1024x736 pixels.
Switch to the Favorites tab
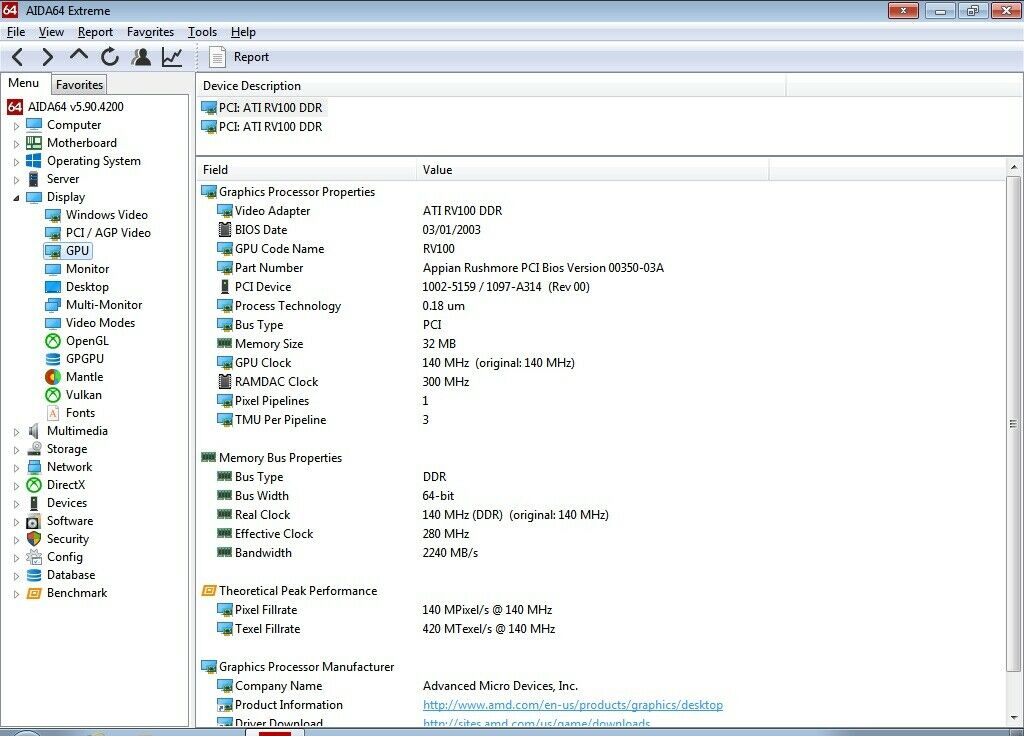pyautogui.click(x=79, y=84)
